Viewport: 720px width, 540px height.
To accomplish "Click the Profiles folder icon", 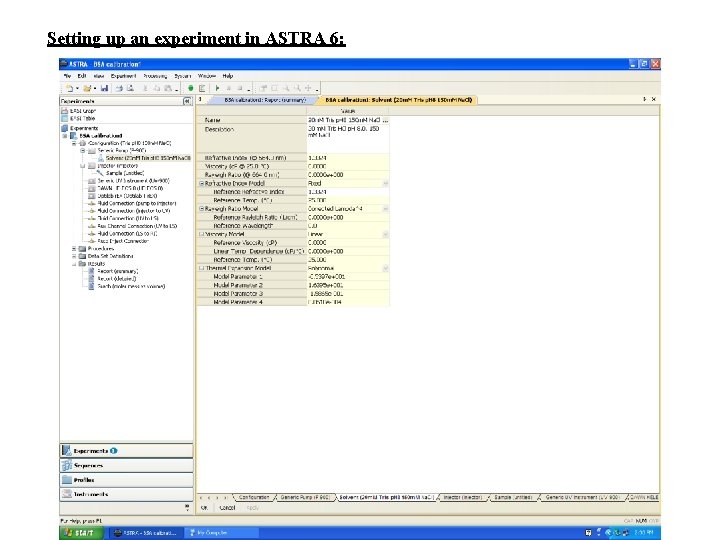I will [67, 479].
